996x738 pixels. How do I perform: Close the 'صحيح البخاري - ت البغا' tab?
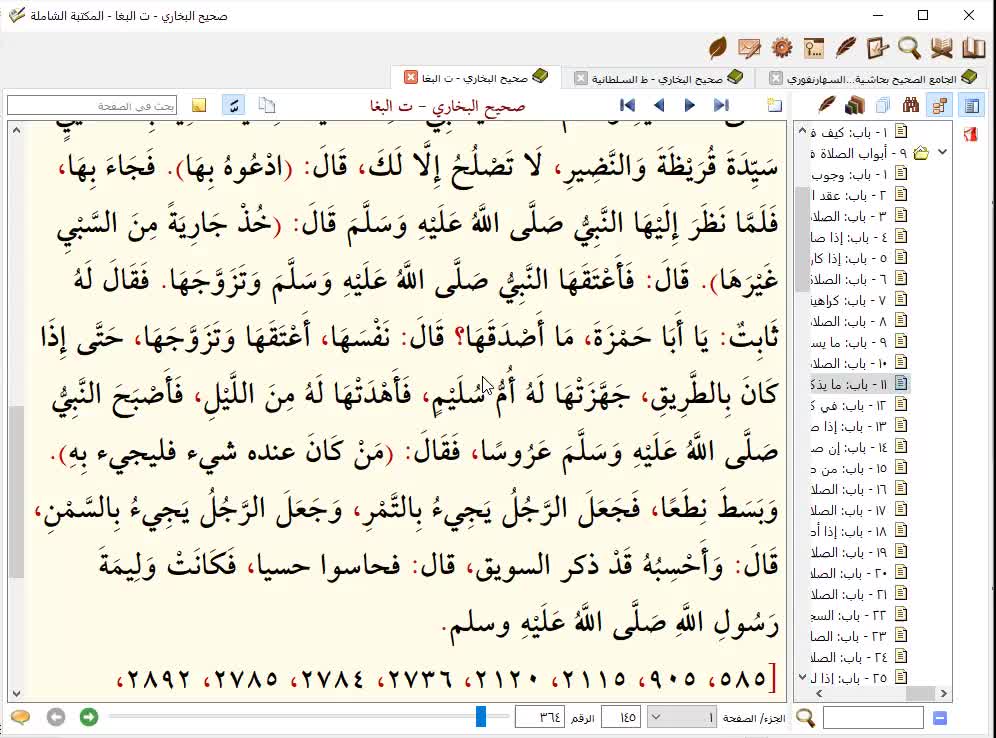click(x=411, y=77)
